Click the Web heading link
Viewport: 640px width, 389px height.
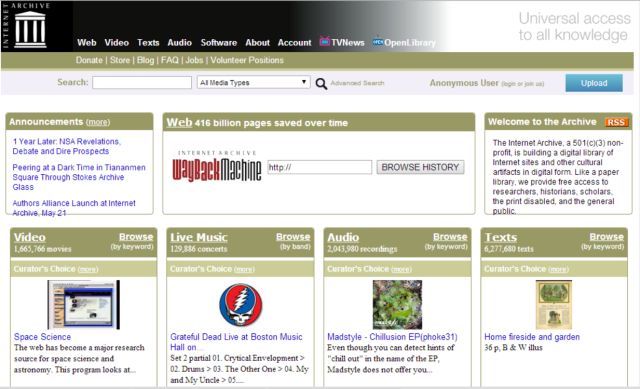pos(179,122)
